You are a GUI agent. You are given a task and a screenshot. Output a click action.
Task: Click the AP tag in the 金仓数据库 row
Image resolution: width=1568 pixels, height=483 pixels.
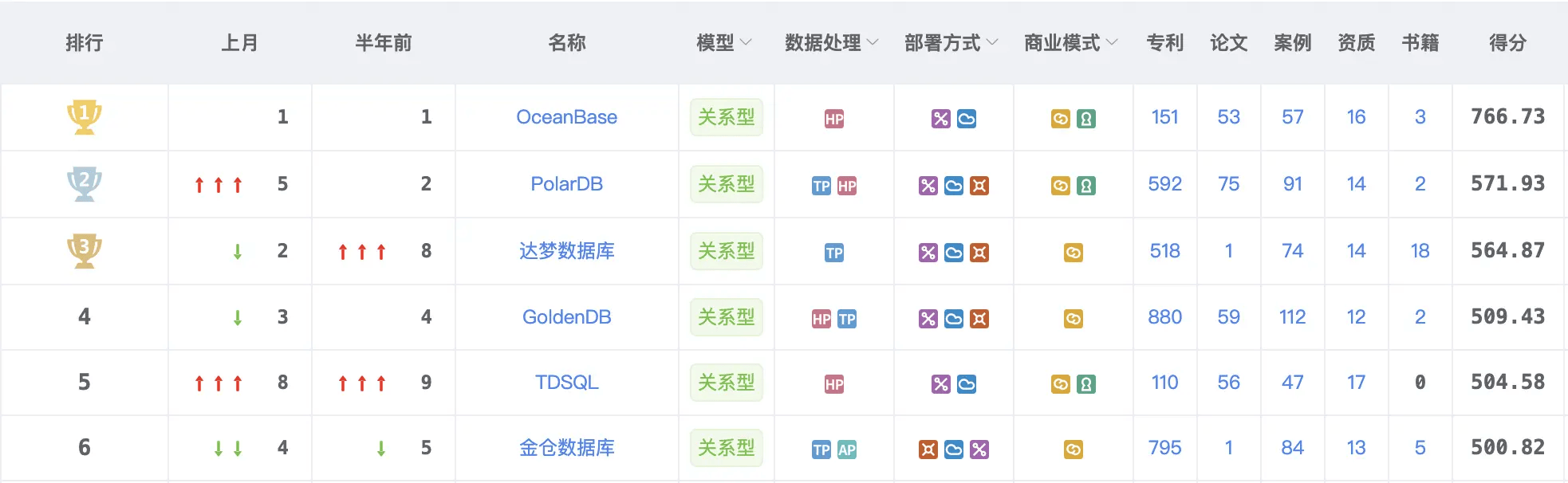click(x=846, y=450)
